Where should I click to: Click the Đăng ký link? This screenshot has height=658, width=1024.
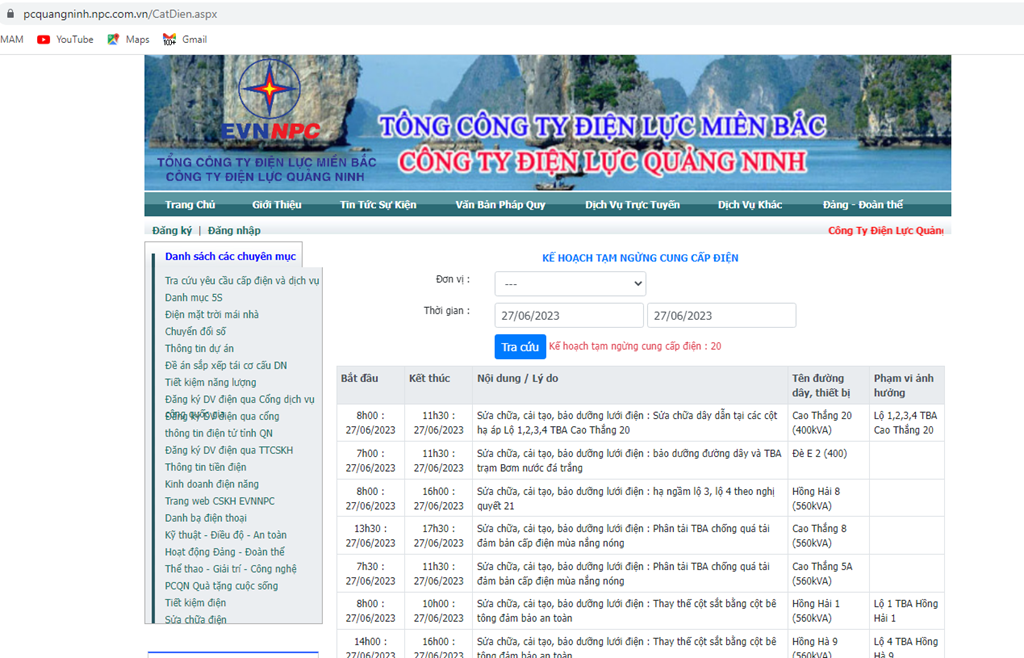172,230
